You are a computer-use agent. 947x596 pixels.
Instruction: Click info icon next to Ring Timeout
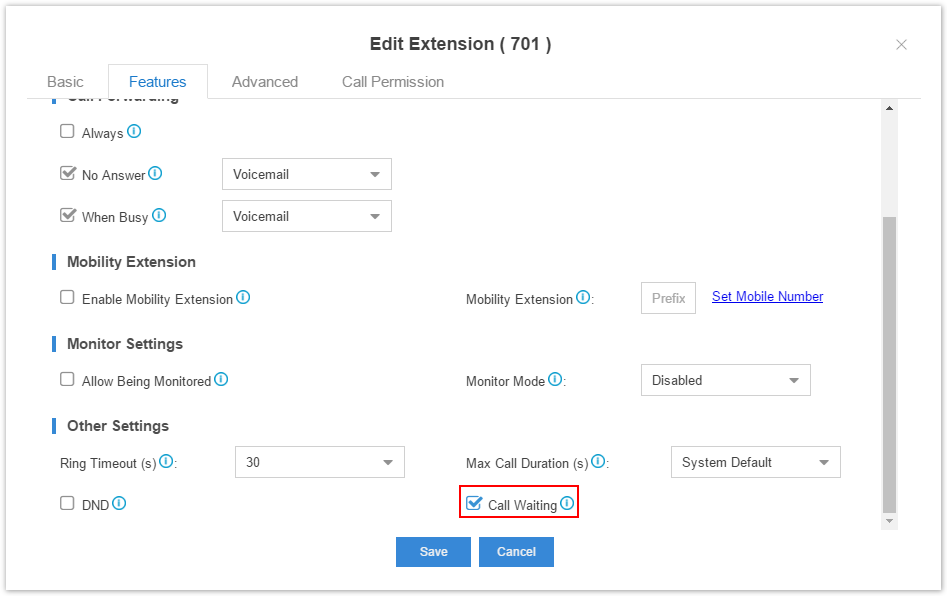click(166, 461)
